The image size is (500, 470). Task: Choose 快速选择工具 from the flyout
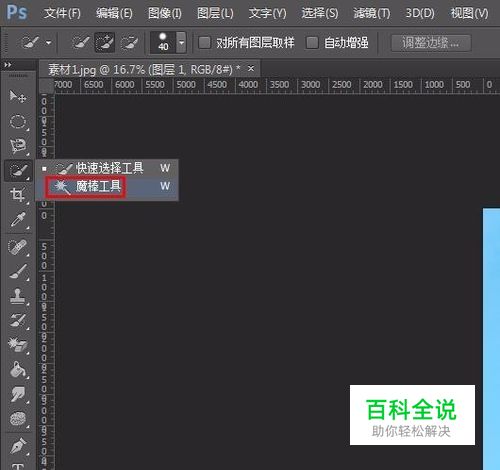coord(108,168)
